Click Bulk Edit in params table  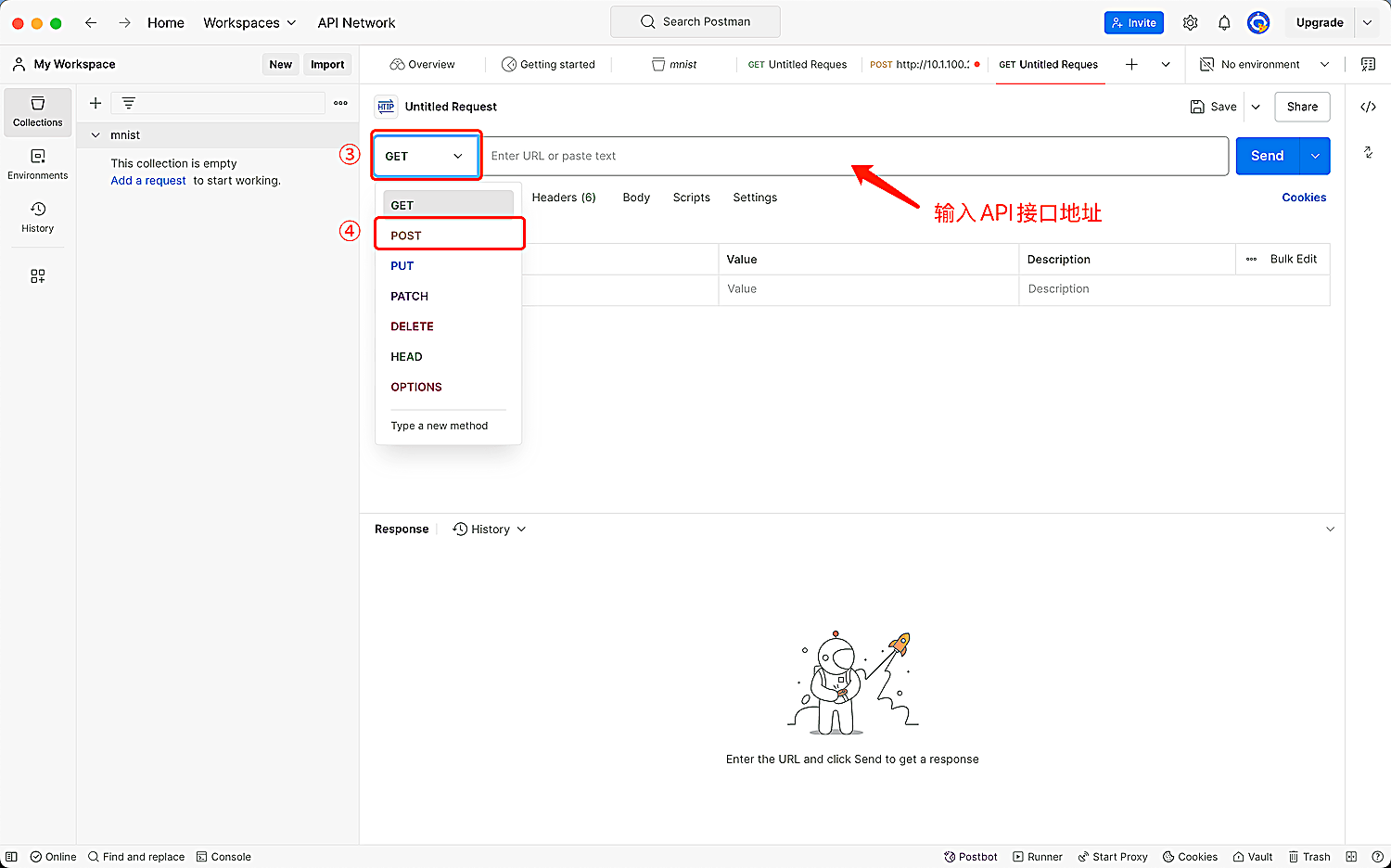1293,259
